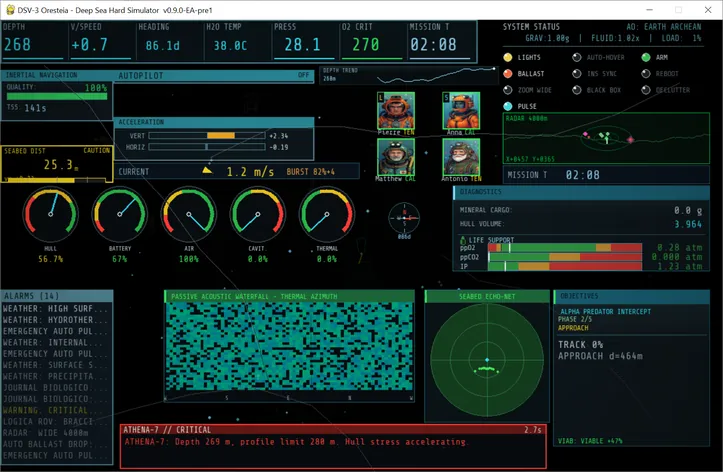
Task: Select the 'LOGICA ROV: BRACCI...' alarm row
Action: point(57,421)
